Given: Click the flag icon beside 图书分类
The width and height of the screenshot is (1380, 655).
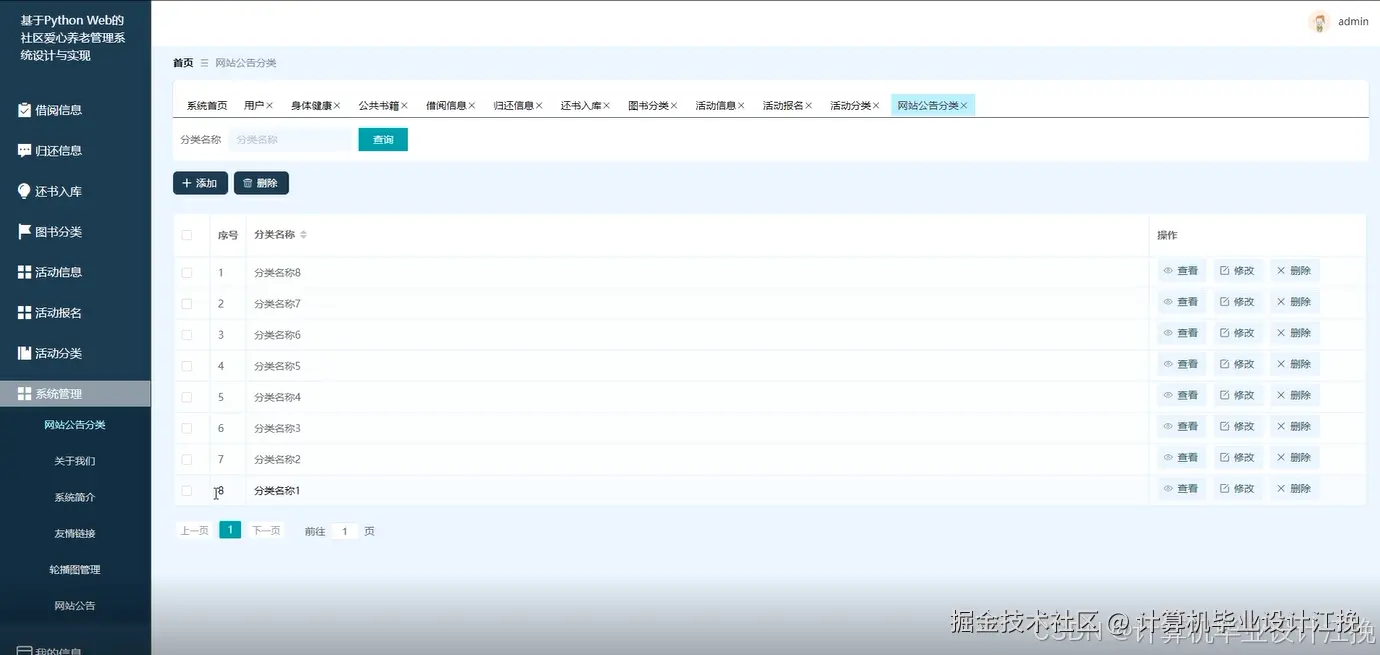Looking at the screenshot, I should 24,231.
